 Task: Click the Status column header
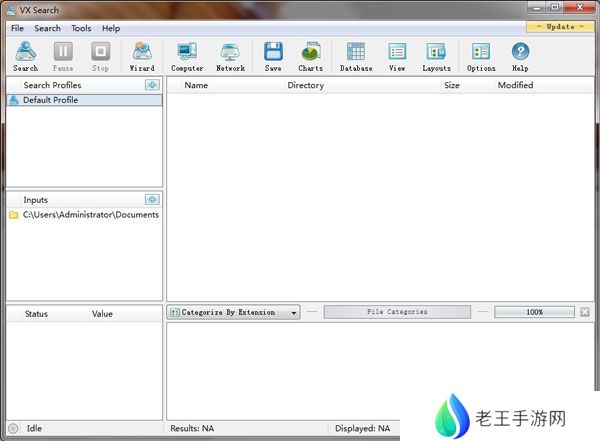[36, 314]
